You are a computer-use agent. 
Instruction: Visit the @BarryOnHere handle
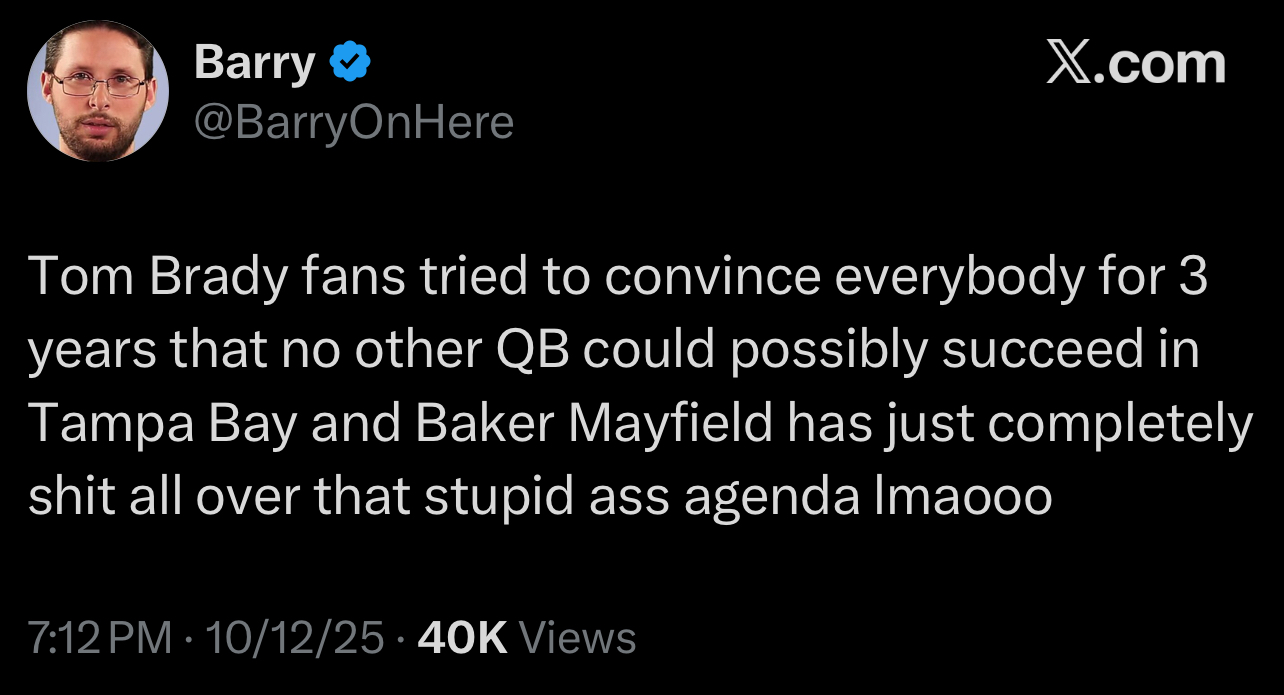tap(353, 122)
